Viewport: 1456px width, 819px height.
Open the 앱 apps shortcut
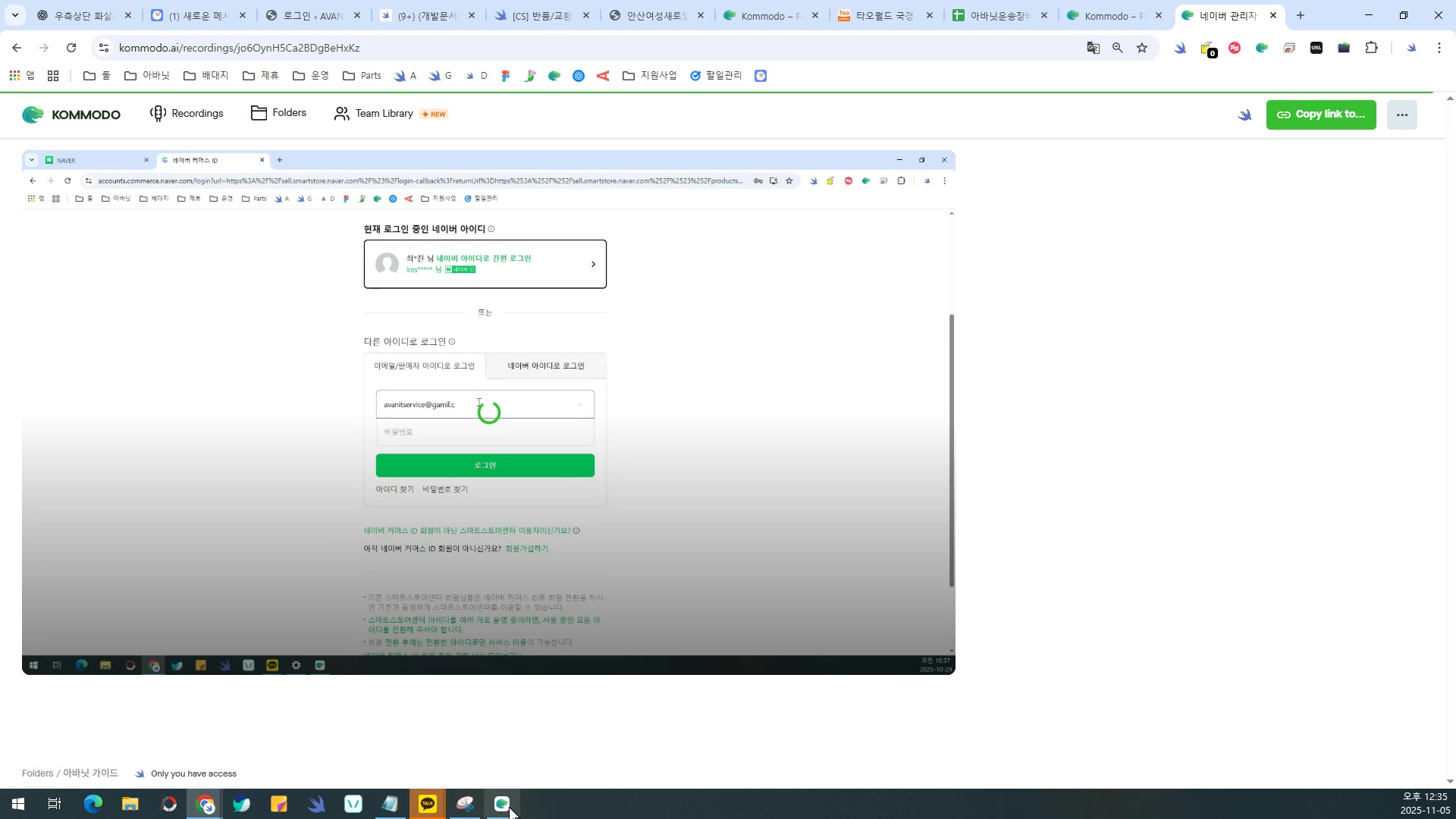pos(22,76)
